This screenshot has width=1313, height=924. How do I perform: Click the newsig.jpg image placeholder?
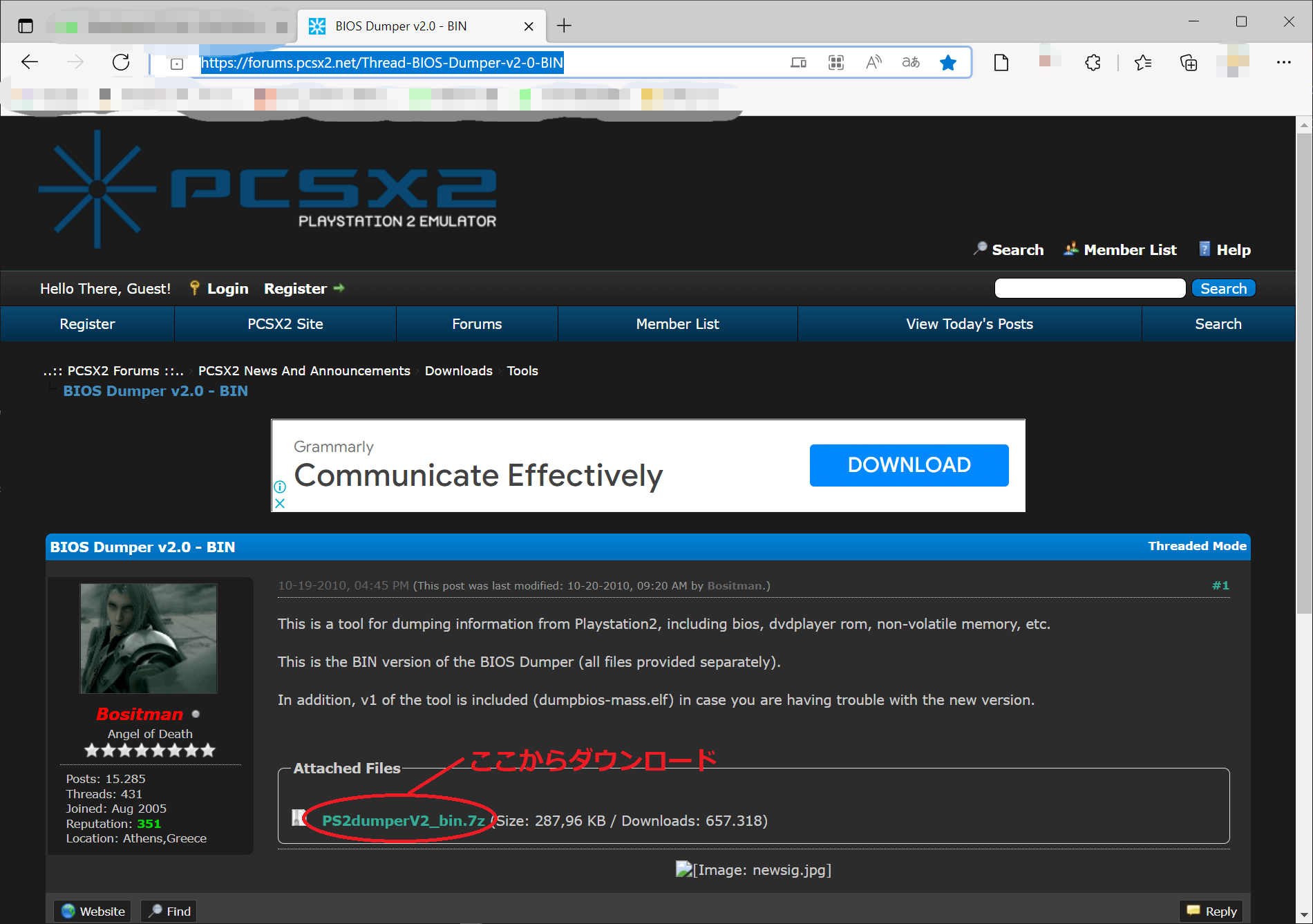click(x=753, y=869)
